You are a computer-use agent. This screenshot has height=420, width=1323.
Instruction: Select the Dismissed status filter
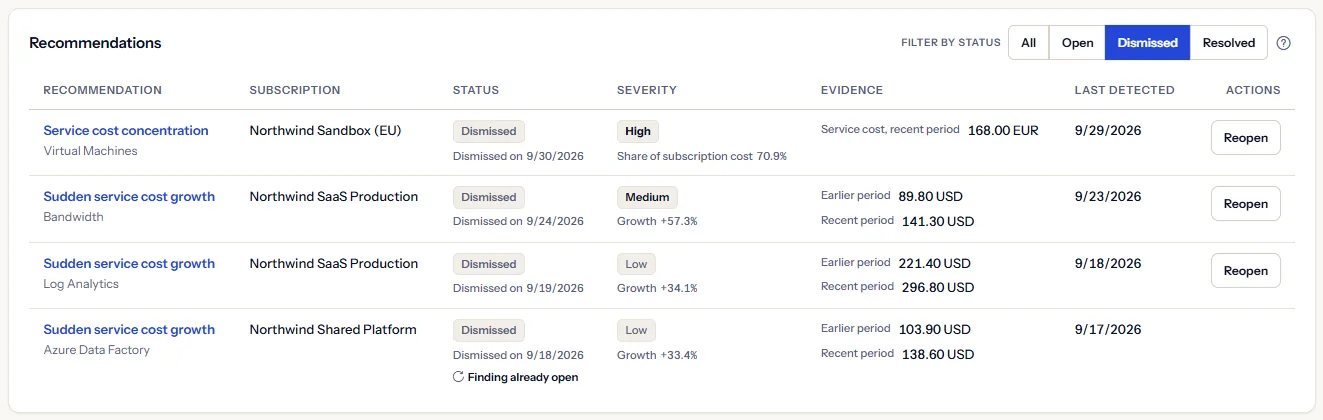point(1147,43)
